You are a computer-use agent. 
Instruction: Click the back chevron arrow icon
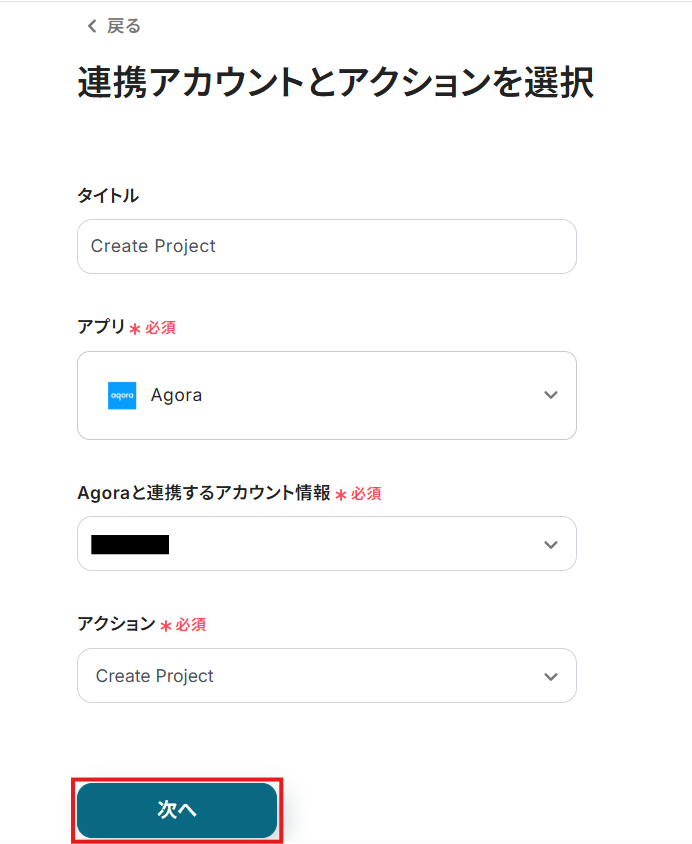92,26
